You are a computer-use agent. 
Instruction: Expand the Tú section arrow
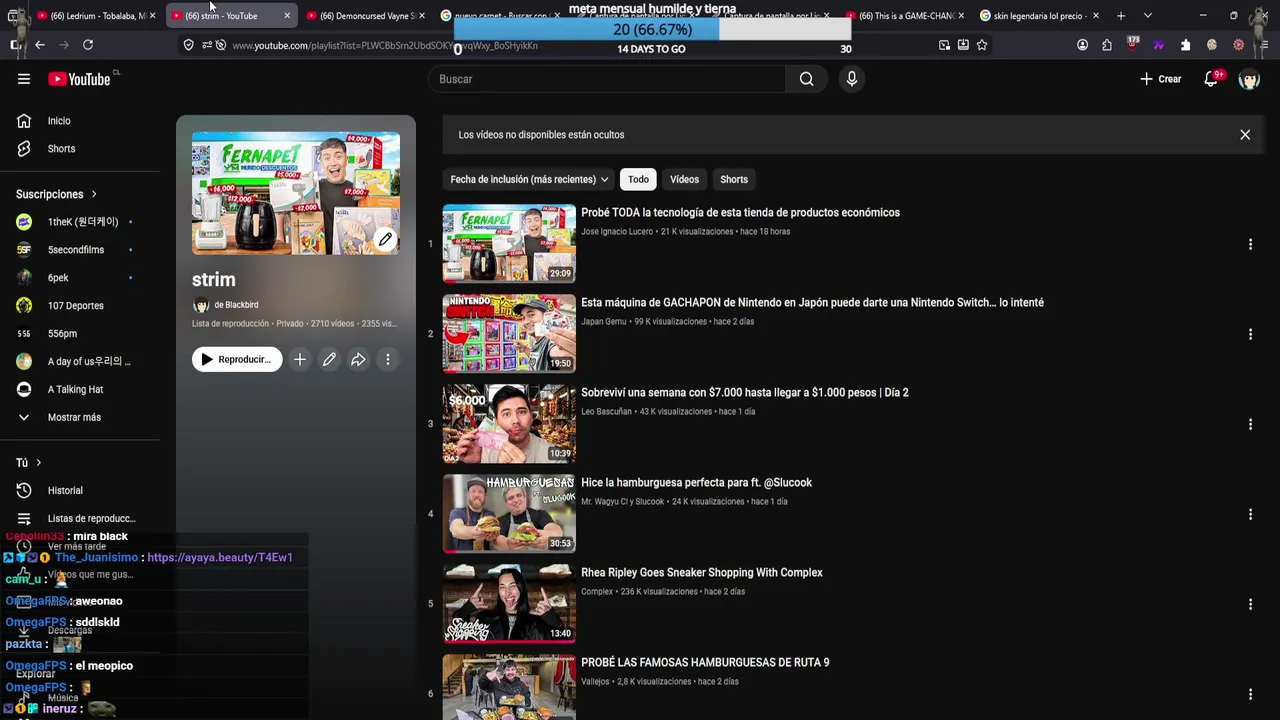38,463
